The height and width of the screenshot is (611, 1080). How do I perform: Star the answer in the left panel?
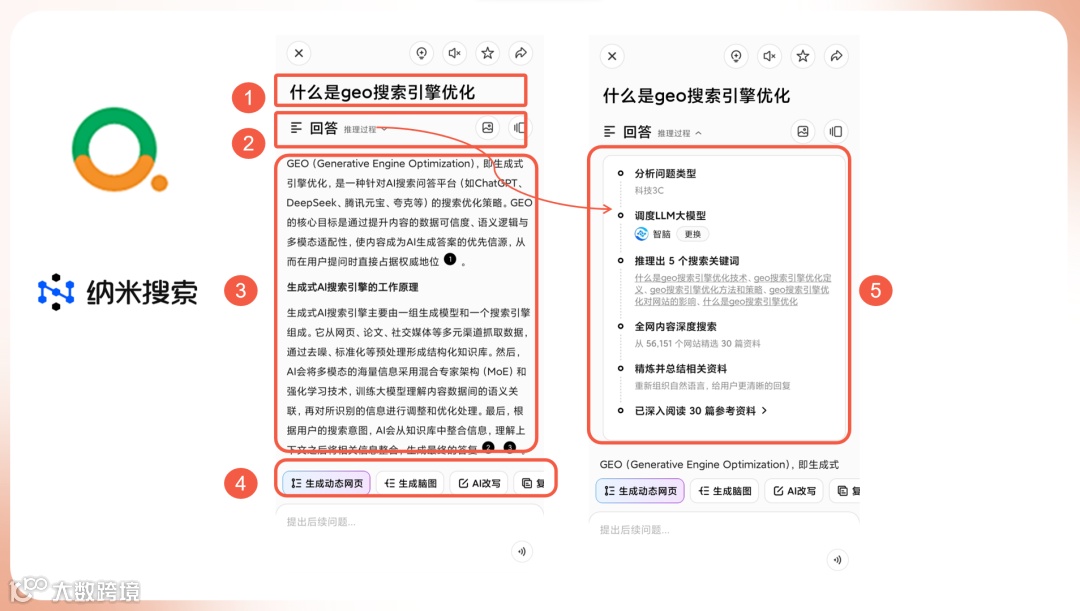[x=488, y=53]
